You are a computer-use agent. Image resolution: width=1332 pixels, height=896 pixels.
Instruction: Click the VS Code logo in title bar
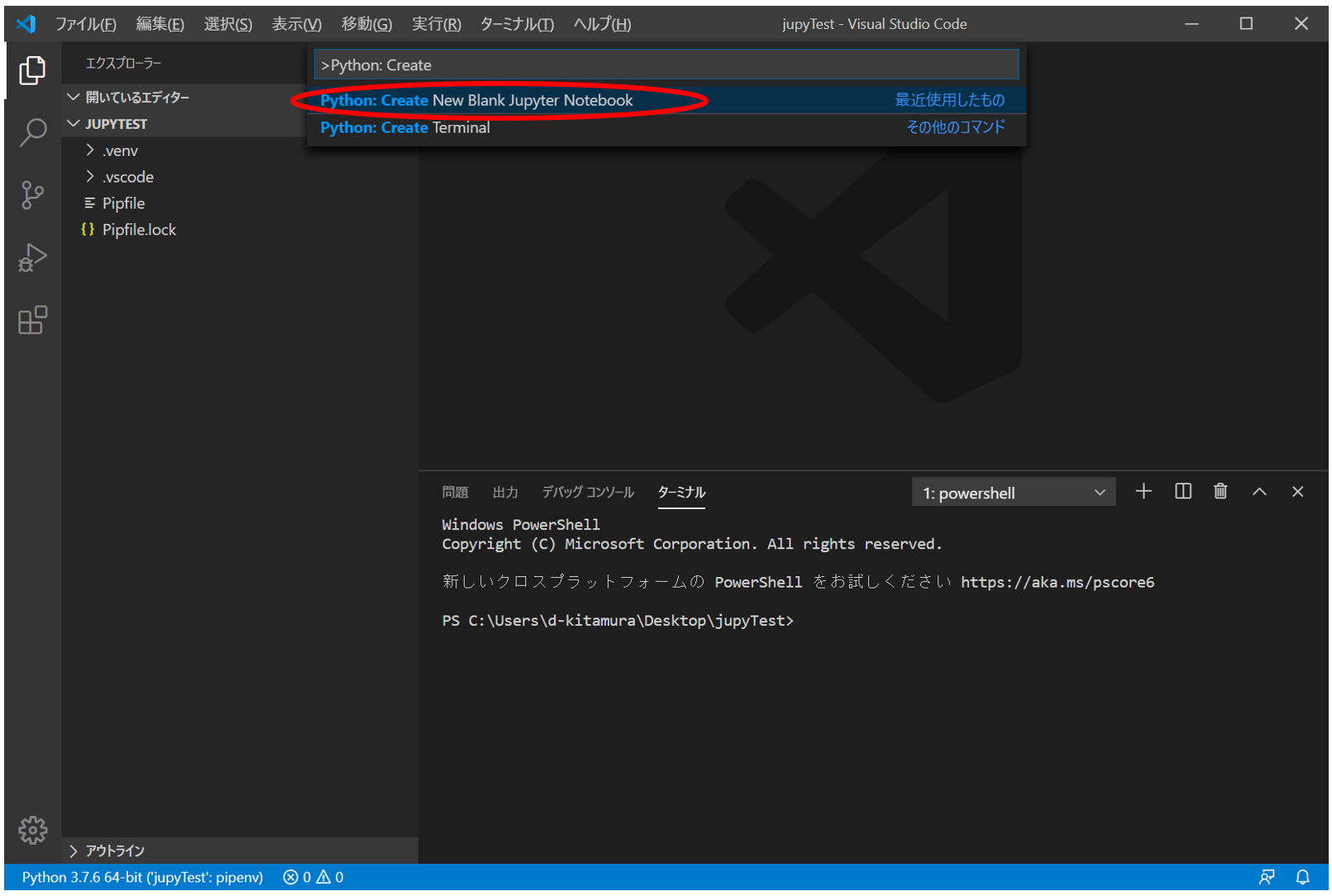point(26,24)
